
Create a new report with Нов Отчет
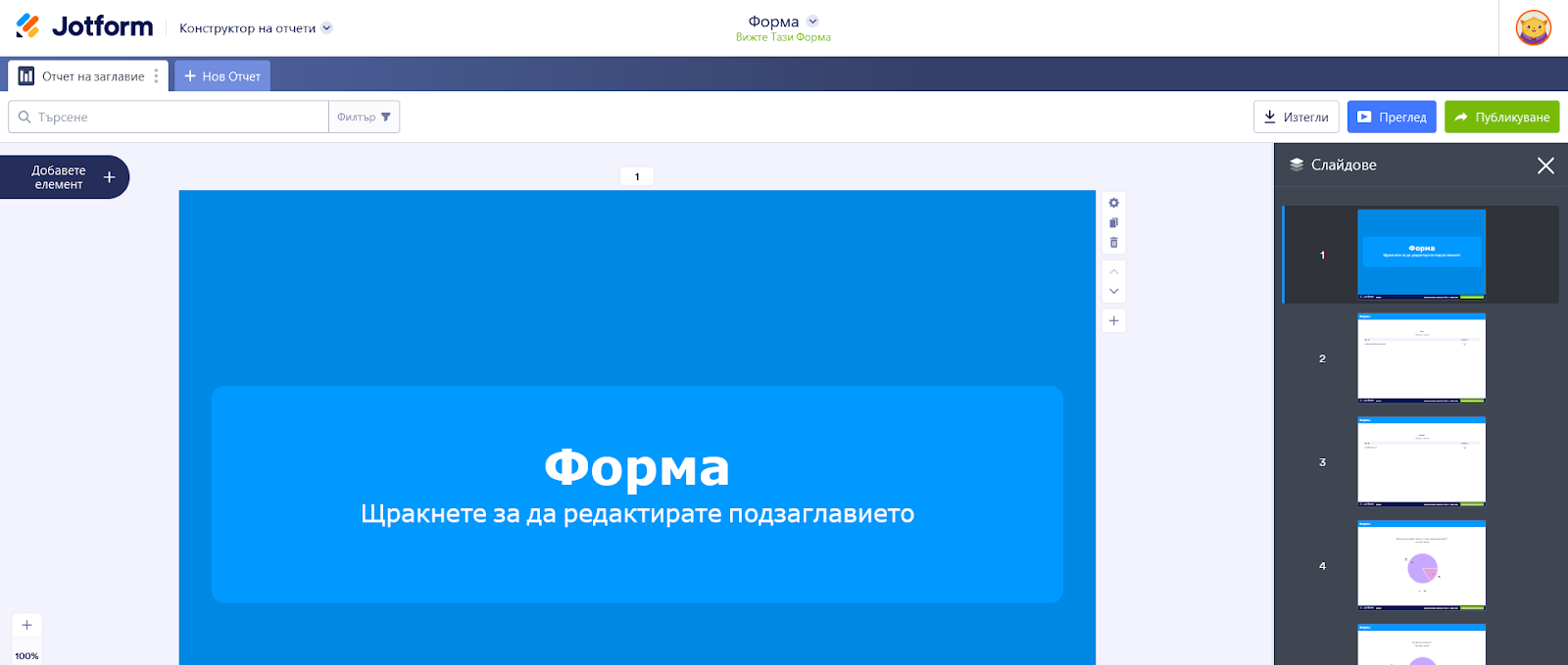click(x=222, y=75)
